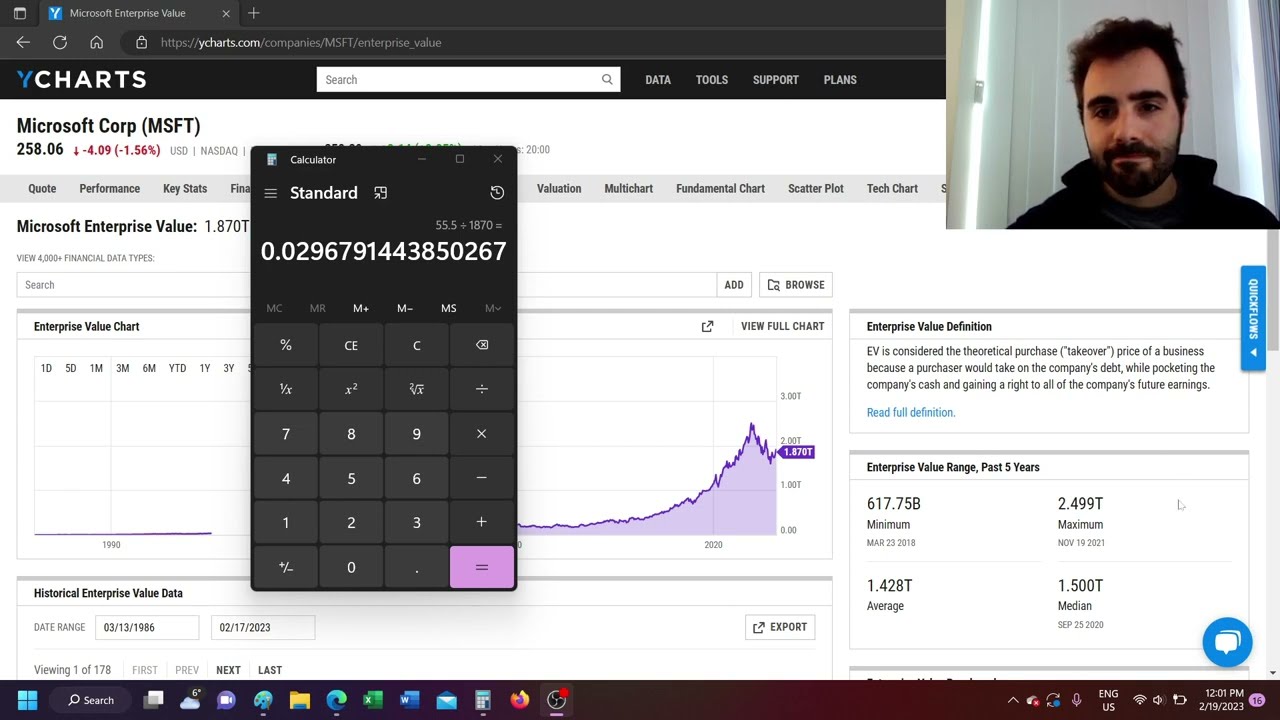1280x720 pixels.
Task: Click the BROWSE financial data button
Action: tap(796, 285)
